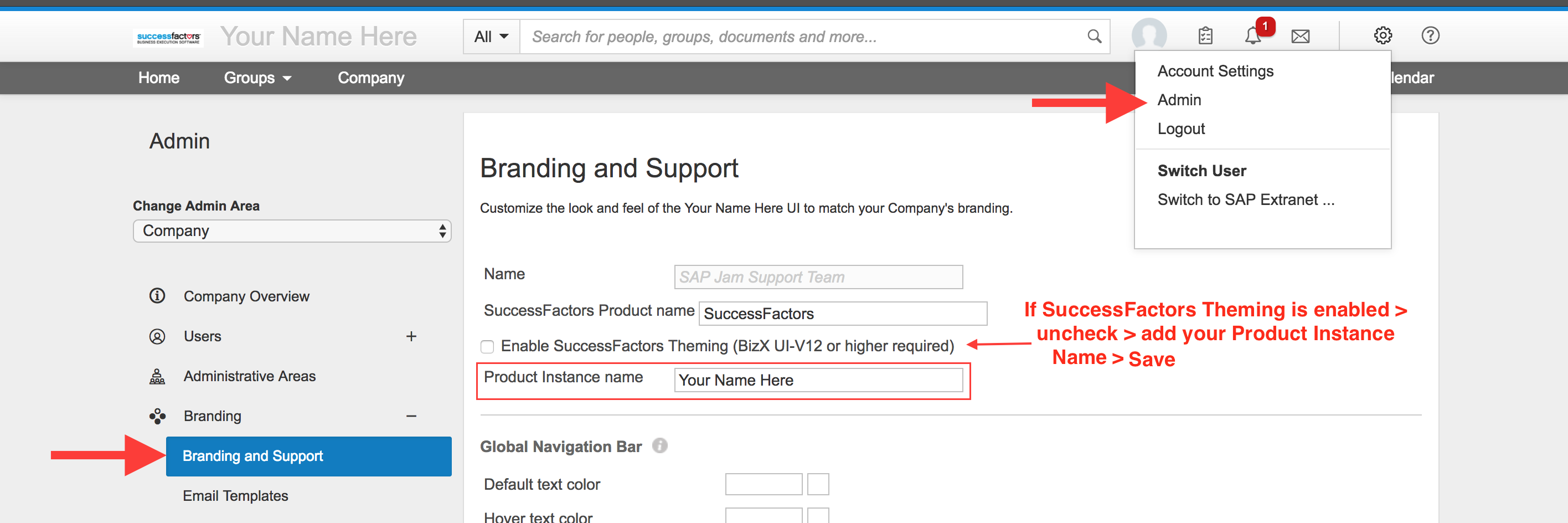Open Company Overview page
Screen dimensions: 1568x523
coord(246,296)
